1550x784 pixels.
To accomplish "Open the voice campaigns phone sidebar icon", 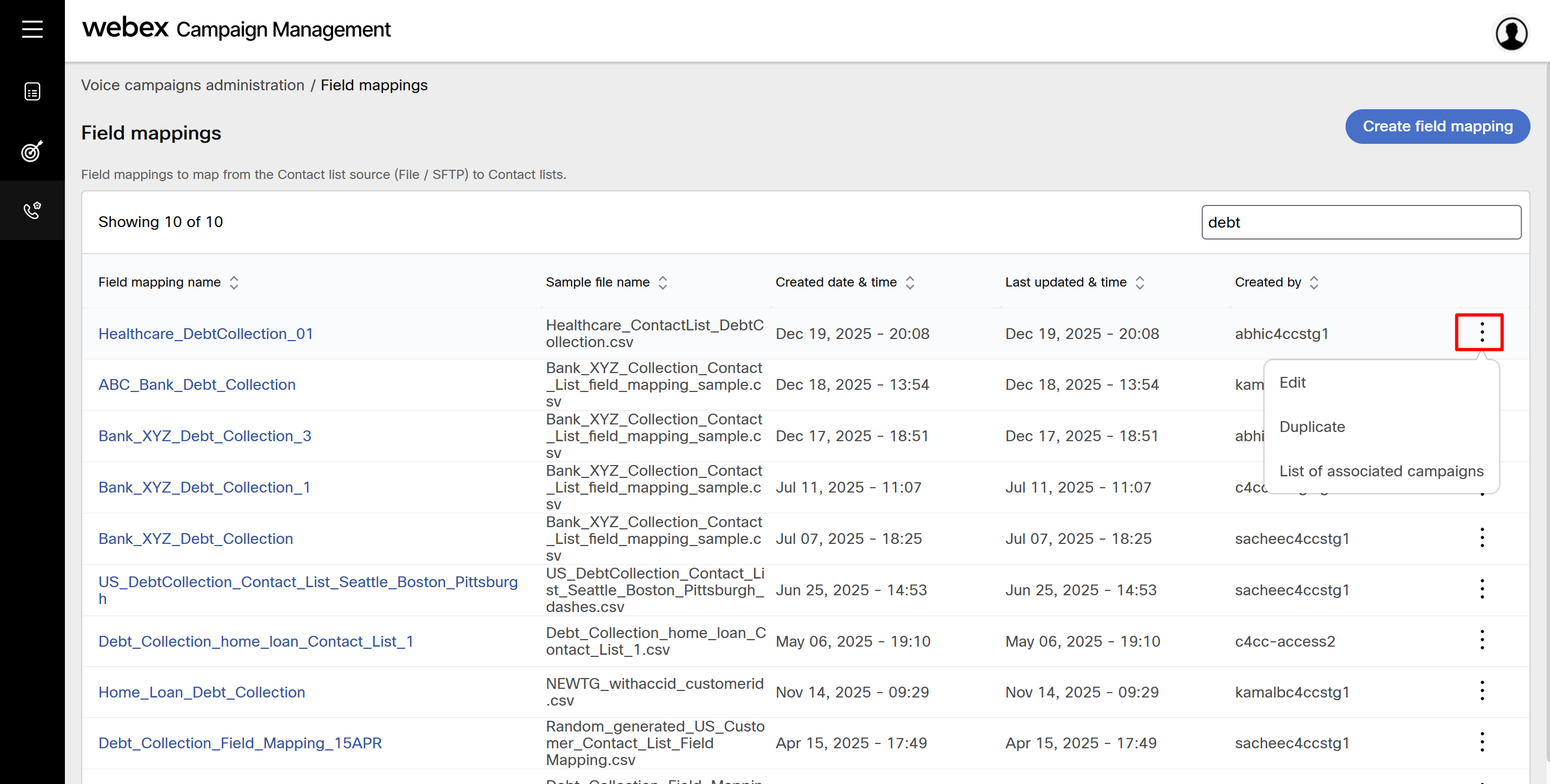I will tap(32, 210).
